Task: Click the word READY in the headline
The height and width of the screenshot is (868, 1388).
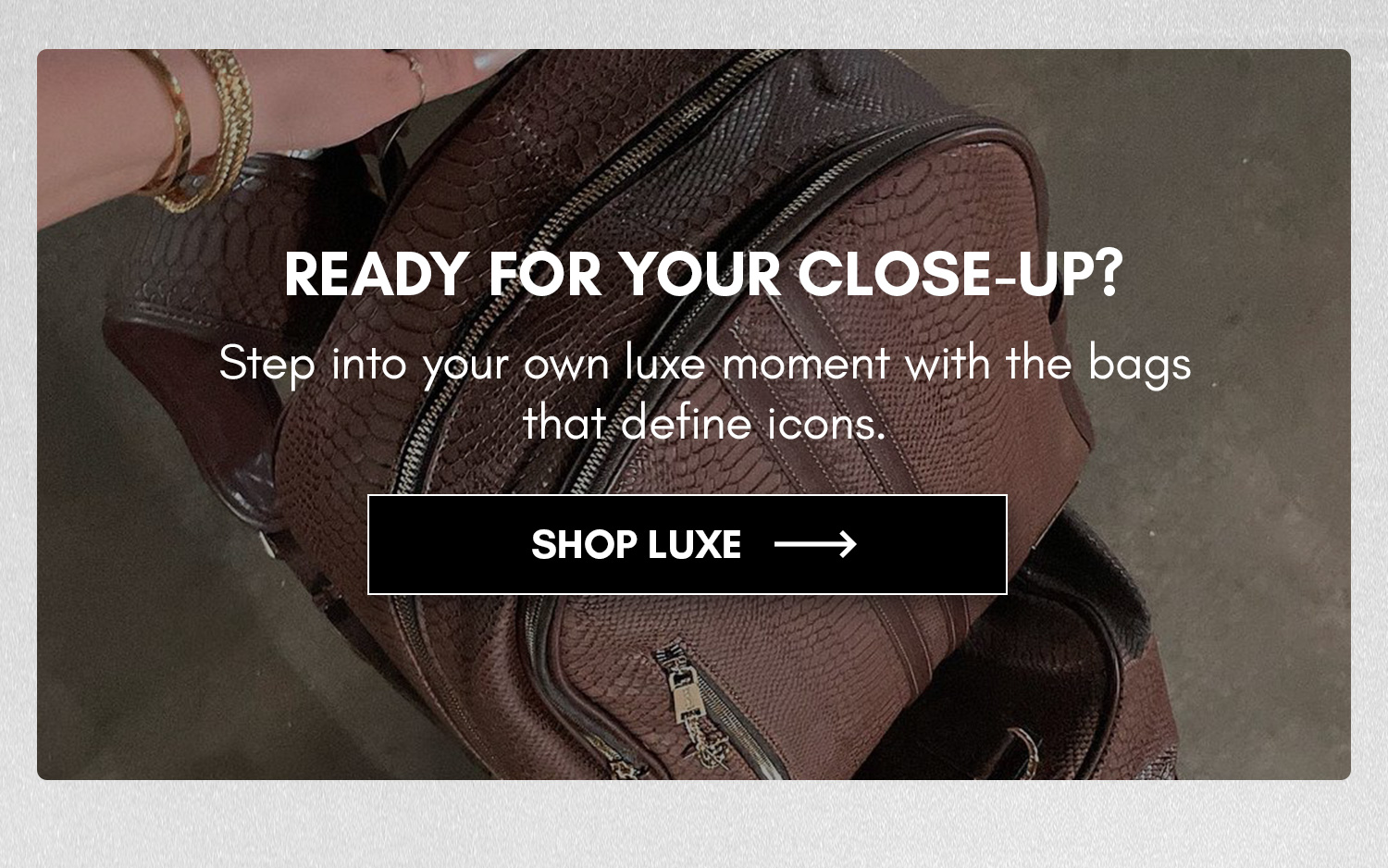Action: point(377,274)
